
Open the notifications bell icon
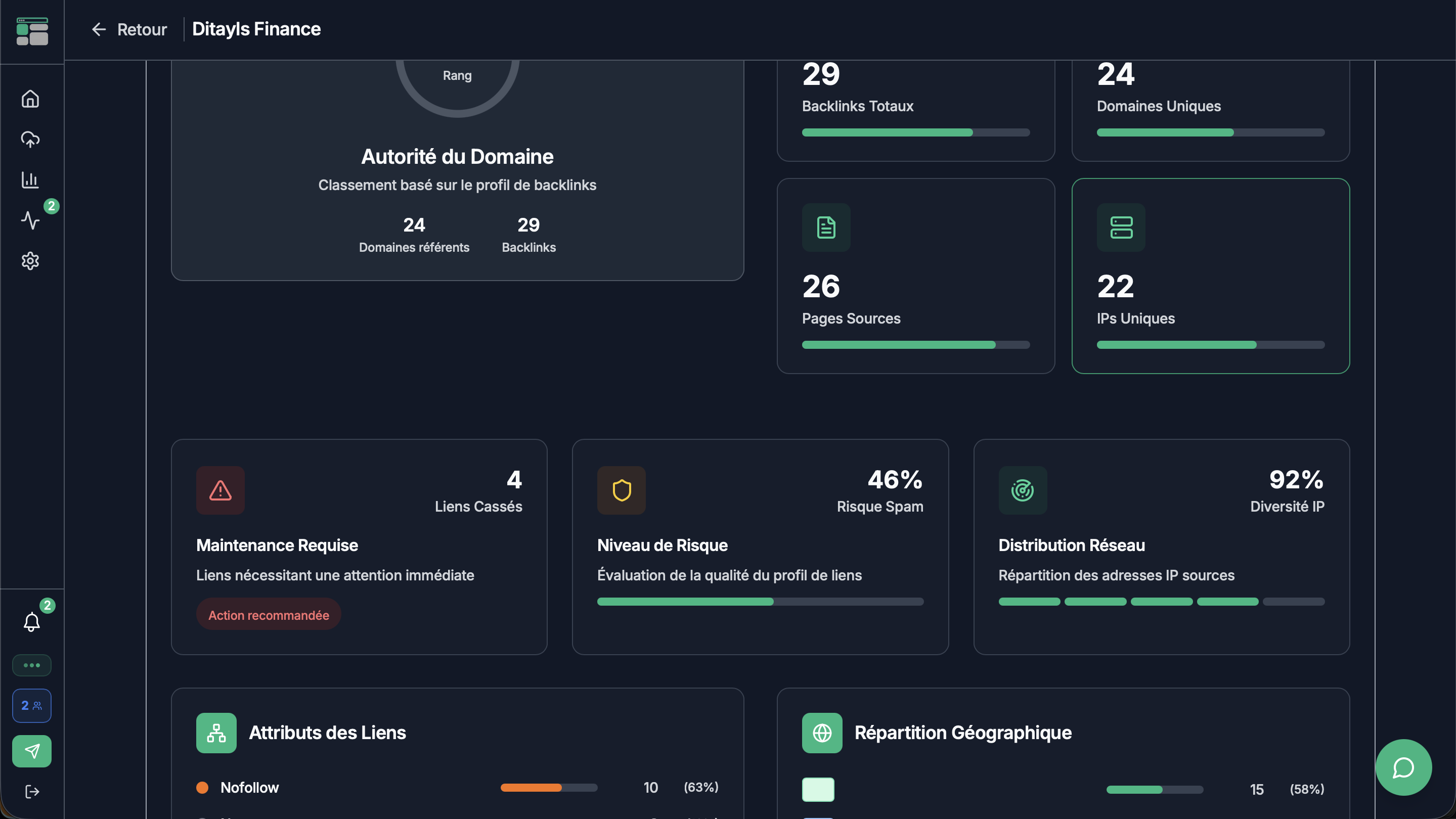tap(32, 622)
